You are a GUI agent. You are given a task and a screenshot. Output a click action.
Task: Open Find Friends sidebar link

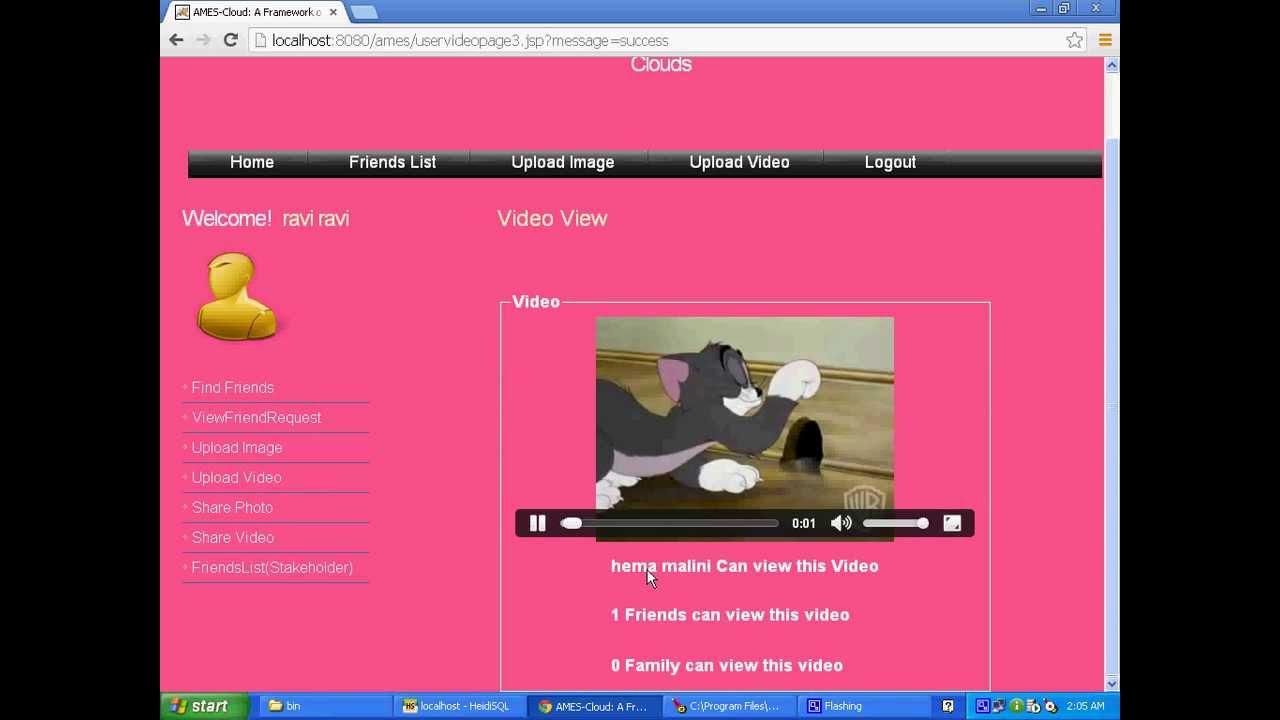click(232, 388)
